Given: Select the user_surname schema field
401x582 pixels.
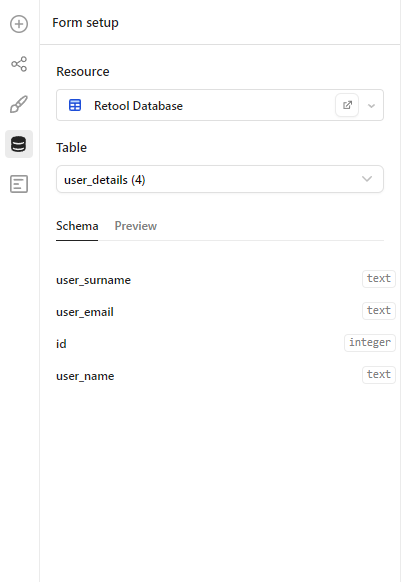Looking at the screenshot, I should point(94,280).
